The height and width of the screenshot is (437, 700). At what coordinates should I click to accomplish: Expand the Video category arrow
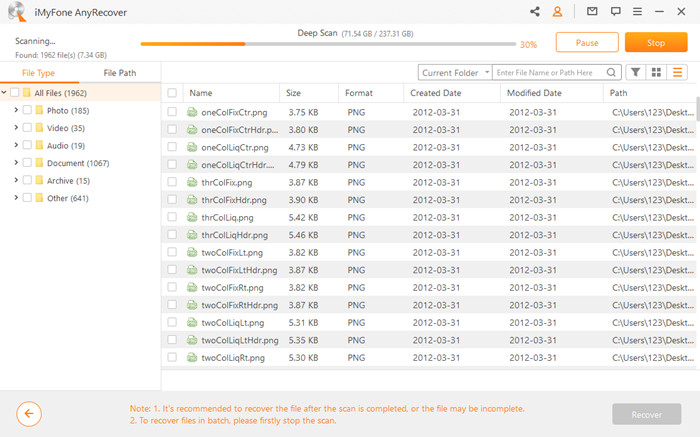(16, 128)
